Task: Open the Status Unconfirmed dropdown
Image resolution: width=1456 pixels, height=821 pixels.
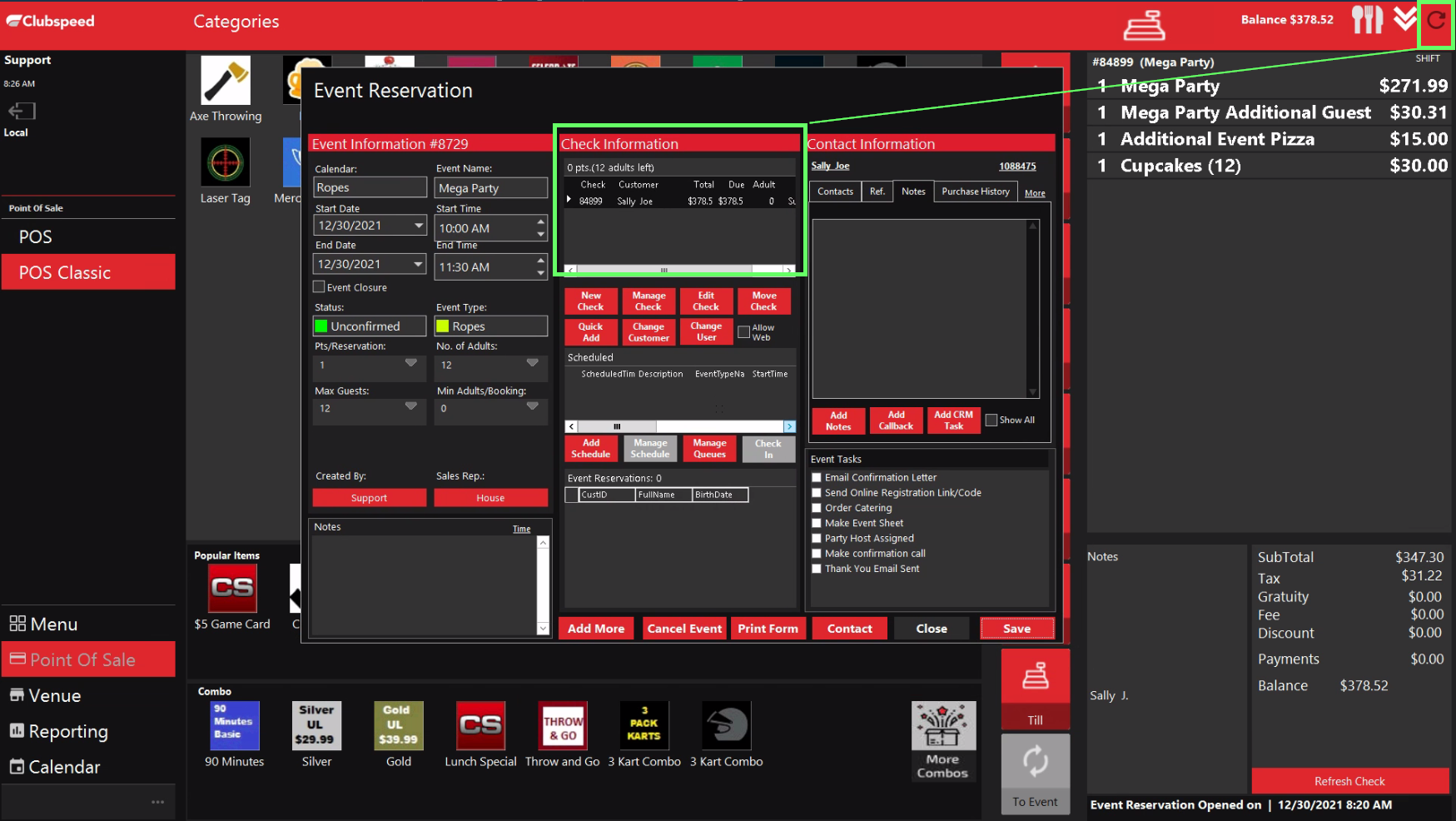Action: (370, 326)
